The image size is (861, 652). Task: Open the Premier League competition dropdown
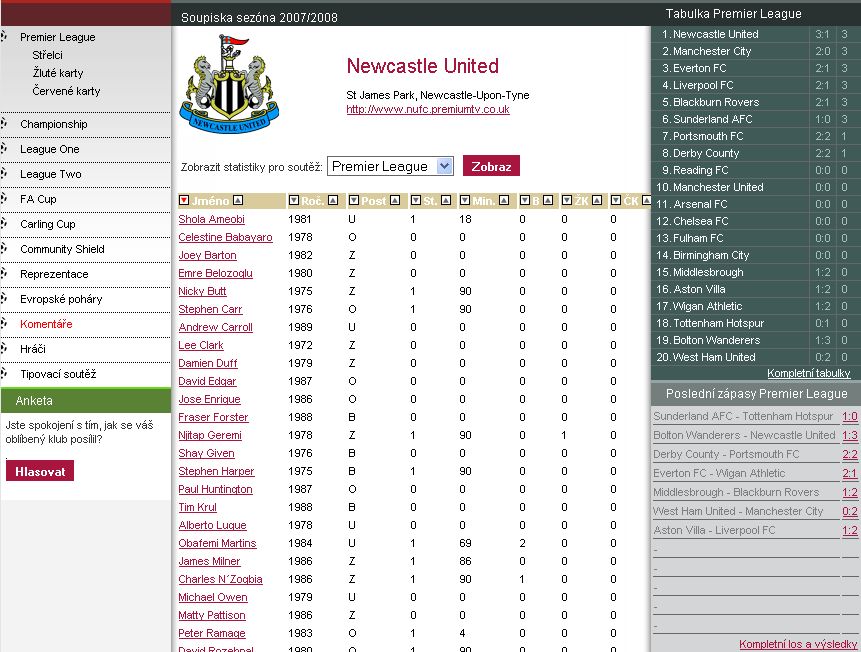click(x=390, y=166)
